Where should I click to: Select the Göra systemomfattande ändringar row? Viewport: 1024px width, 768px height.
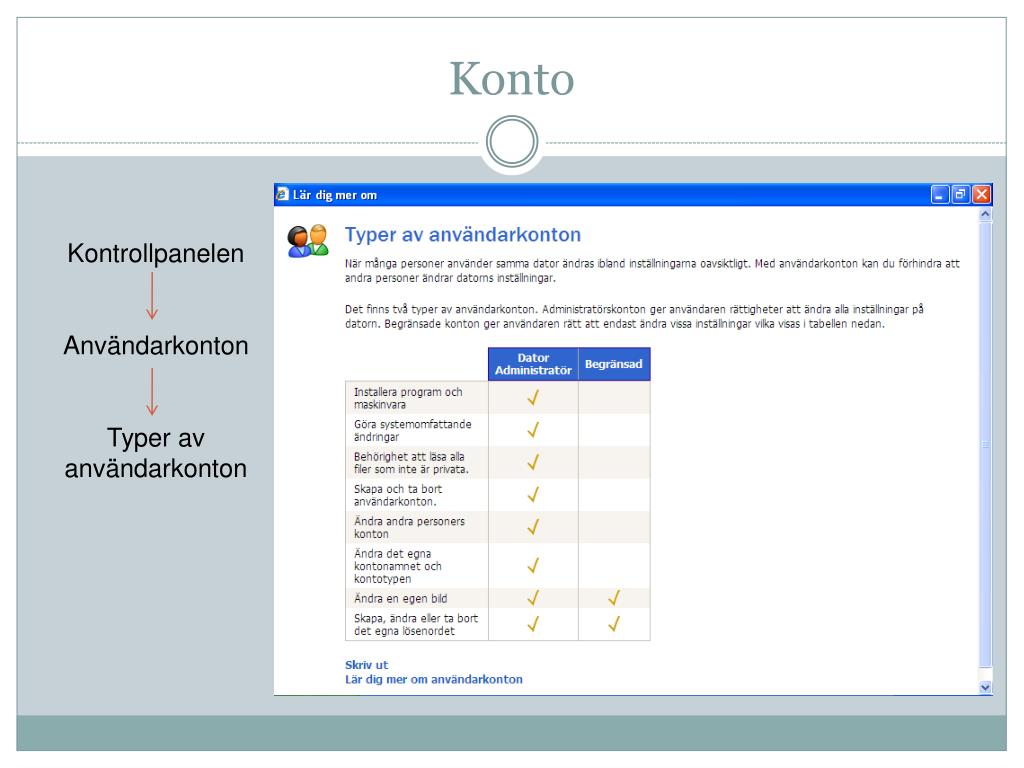(x=498, y=430)
